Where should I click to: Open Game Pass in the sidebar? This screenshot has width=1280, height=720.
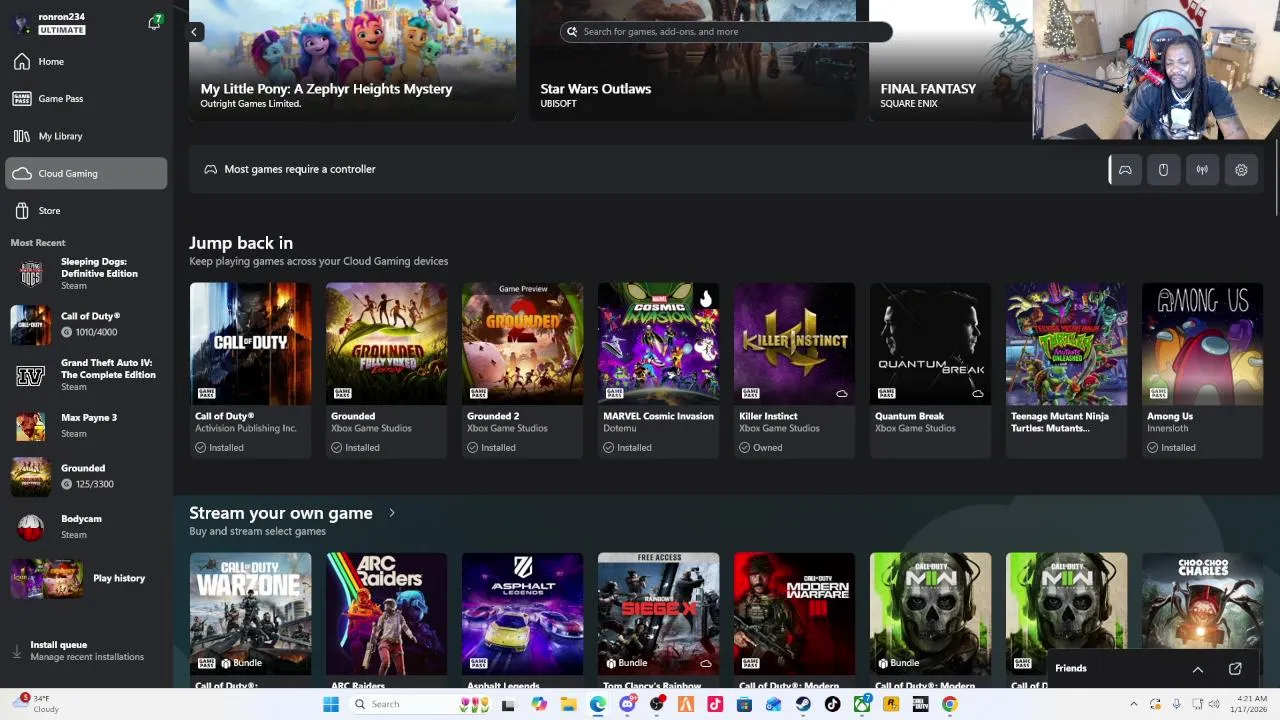click(86, 99)
